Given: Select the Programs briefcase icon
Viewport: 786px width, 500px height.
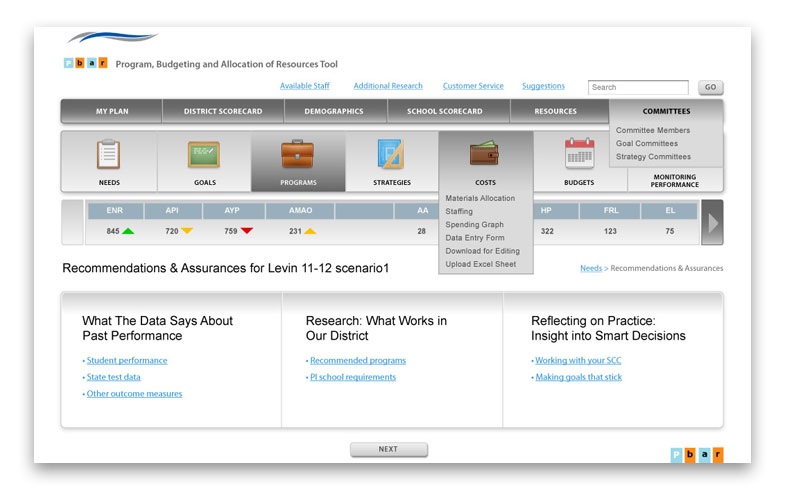Looking at the screenshot, I should coord(298,155).
